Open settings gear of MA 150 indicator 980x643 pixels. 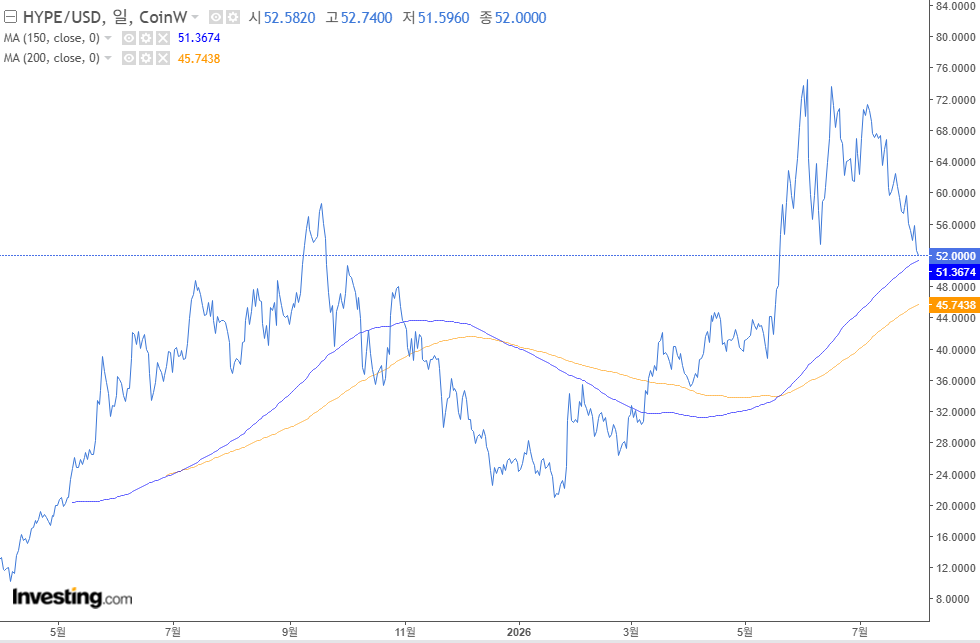(x=146, y=38)
